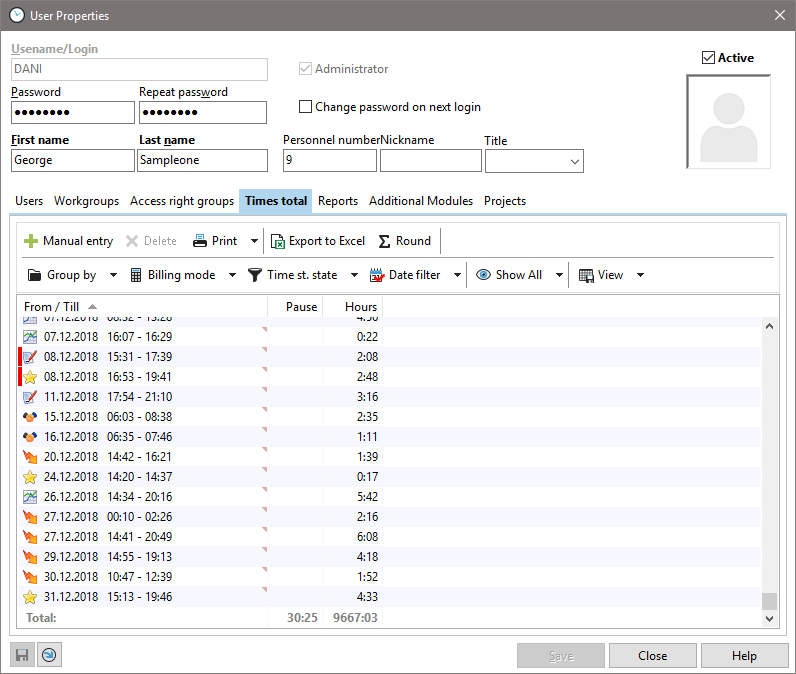Toggle the Active checkbox
The image size is (796, 674).
click(x=709, y=58)
